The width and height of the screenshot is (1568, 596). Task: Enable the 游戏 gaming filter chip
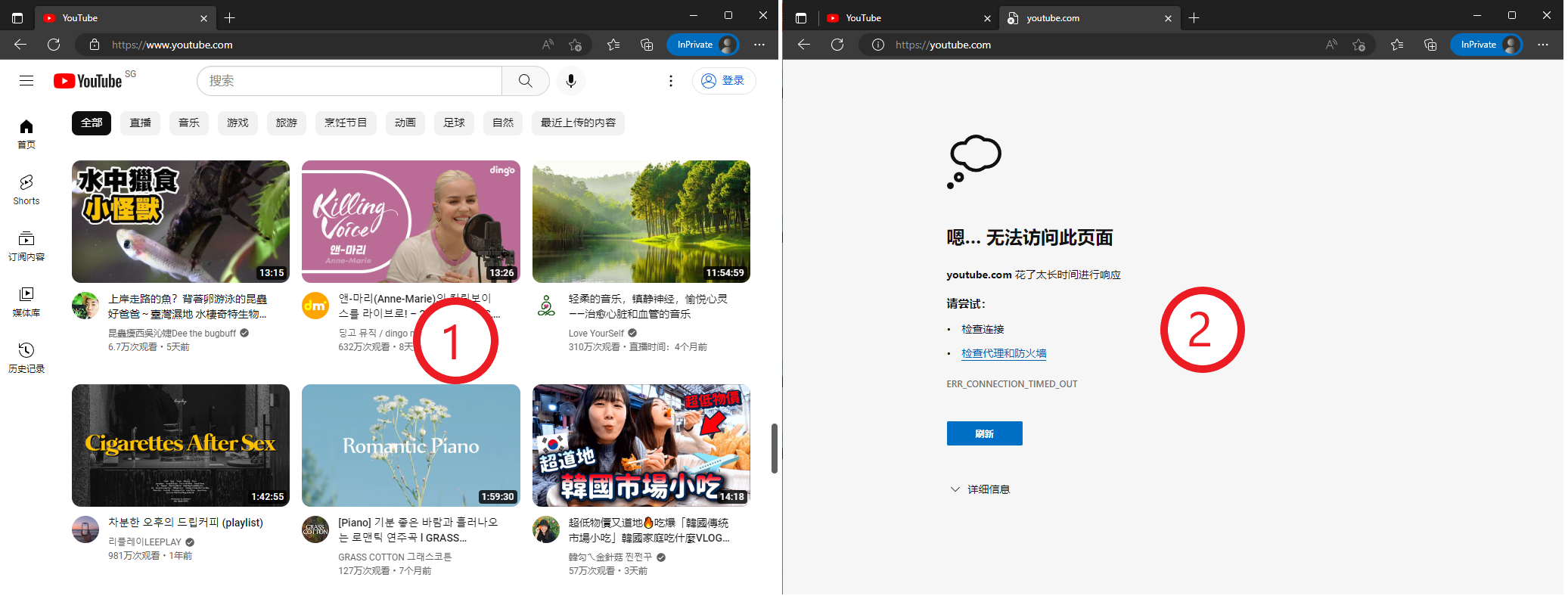[x=238, y=123]
